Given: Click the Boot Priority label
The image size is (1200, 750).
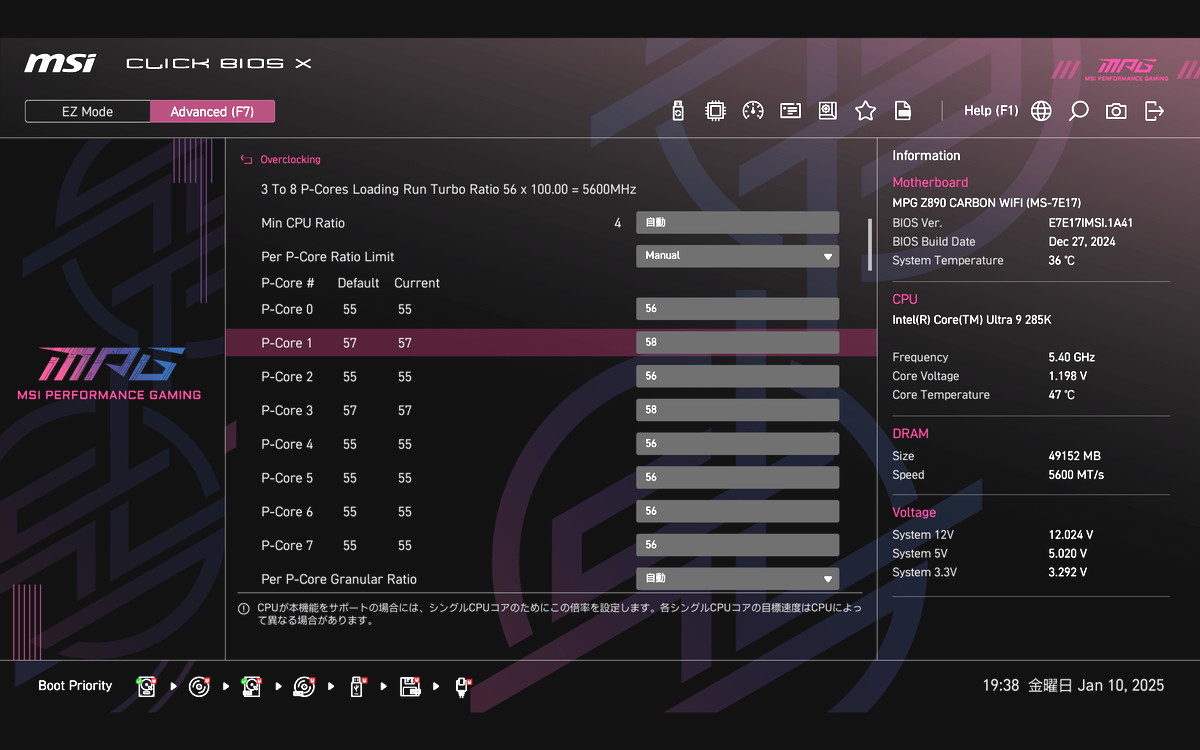Looking at the screenshot, I should pyautogui.click(x=75, y=686).
